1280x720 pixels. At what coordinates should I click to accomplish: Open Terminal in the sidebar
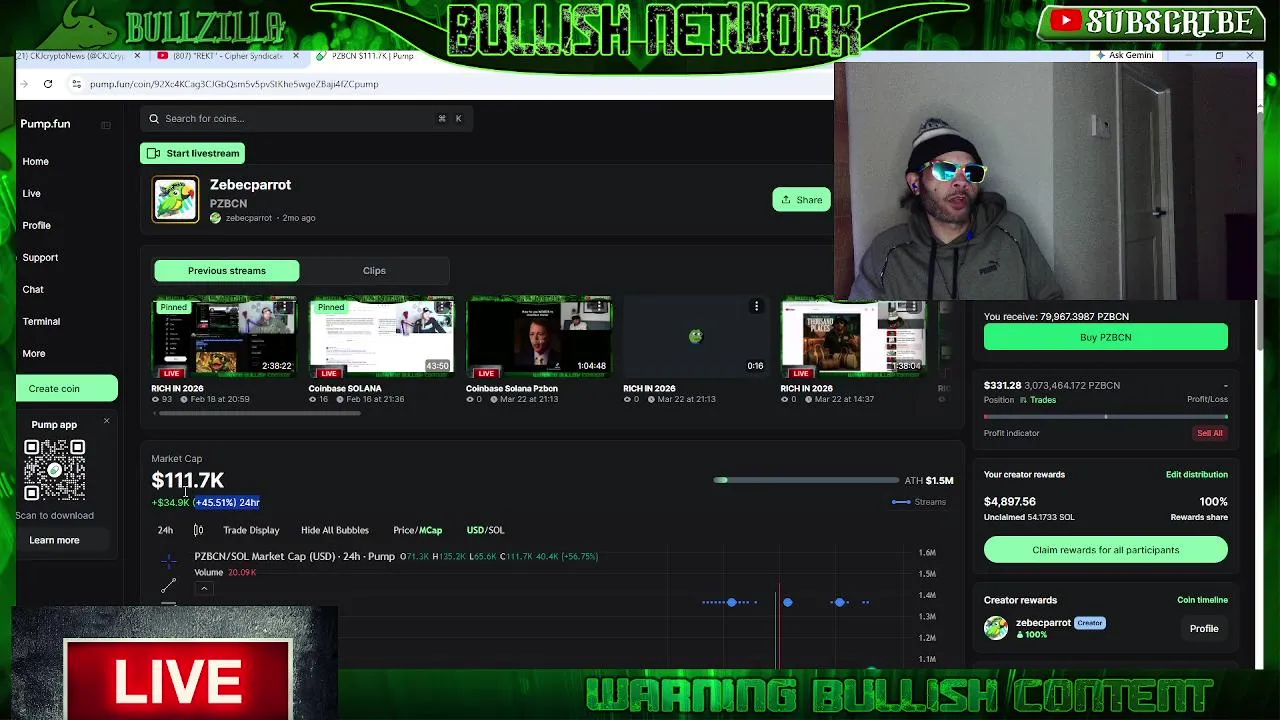click(41, 321)
